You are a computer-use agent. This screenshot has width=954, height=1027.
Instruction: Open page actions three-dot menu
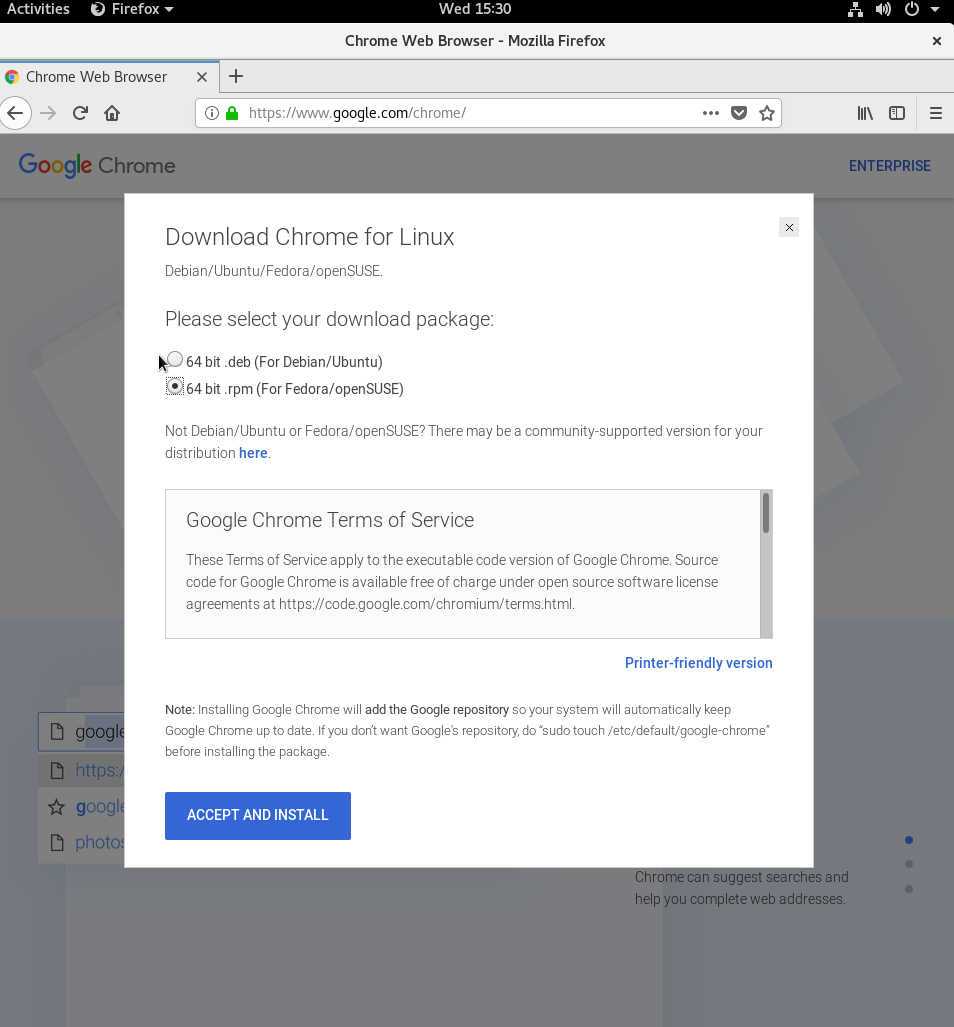(710, 113)
